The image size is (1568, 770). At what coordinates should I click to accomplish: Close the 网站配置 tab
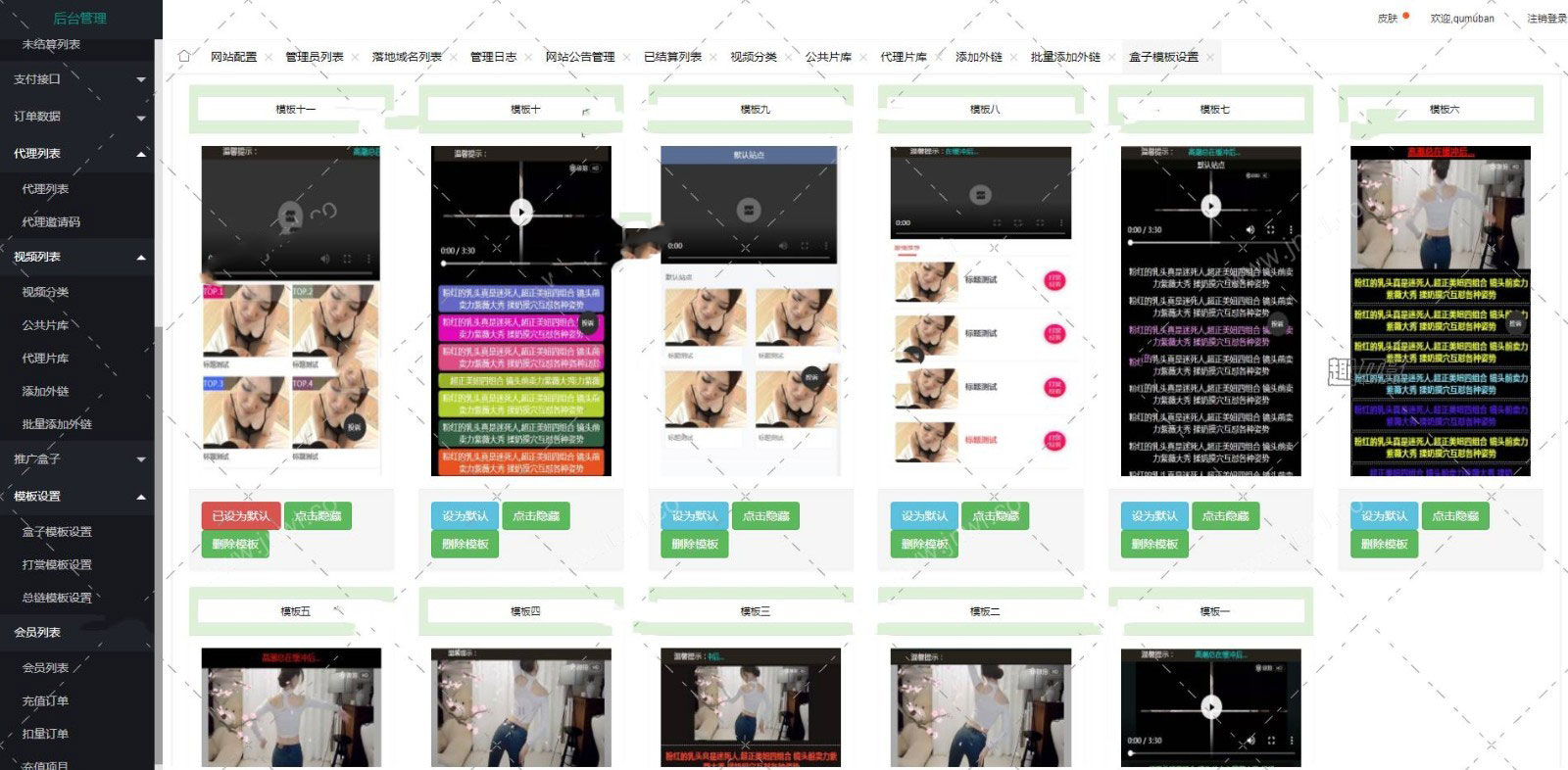[269, 58]
